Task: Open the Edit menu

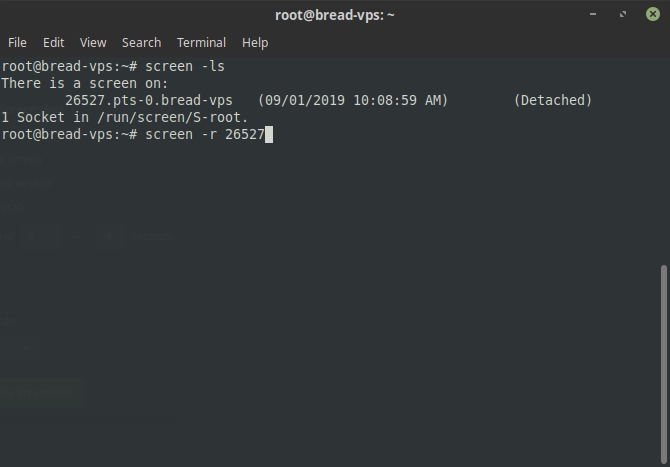Action: (53, 43)
